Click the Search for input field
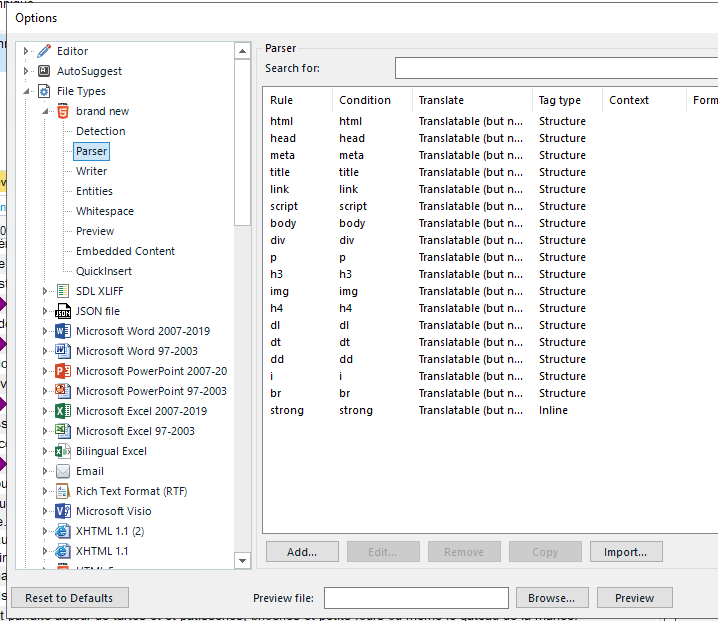The width and height of the screenshot is (718, 621). coord(556,68)
